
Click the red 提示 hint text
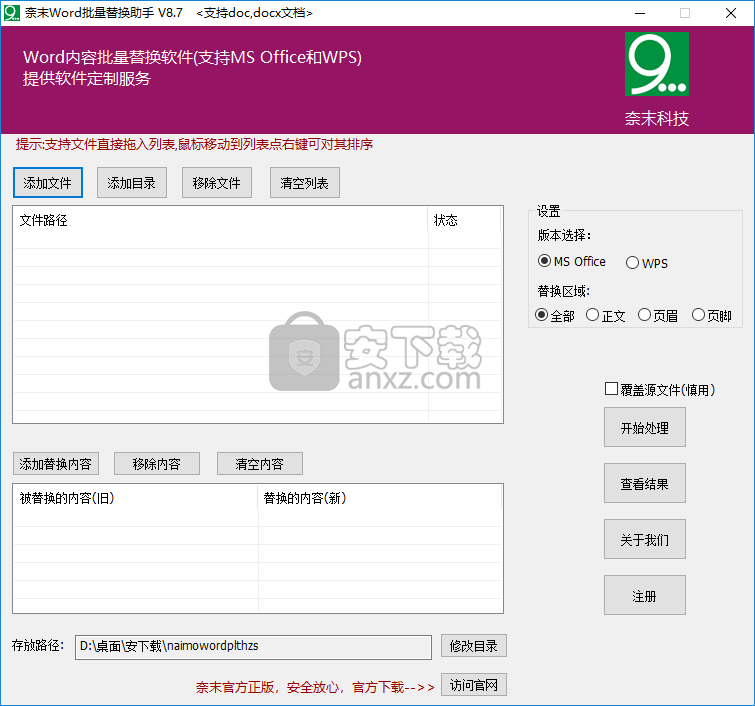click(x=195, y=144)
